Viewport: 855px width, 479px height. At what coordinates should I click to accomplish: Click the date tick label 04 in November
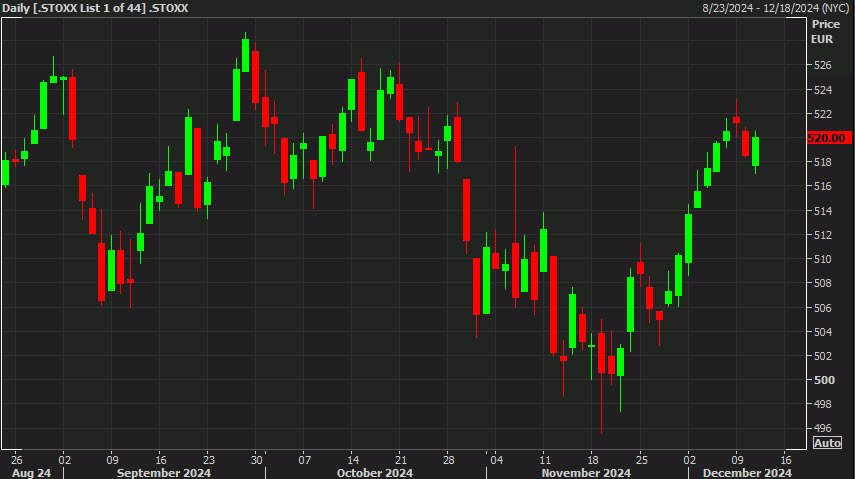click(496, 459)
